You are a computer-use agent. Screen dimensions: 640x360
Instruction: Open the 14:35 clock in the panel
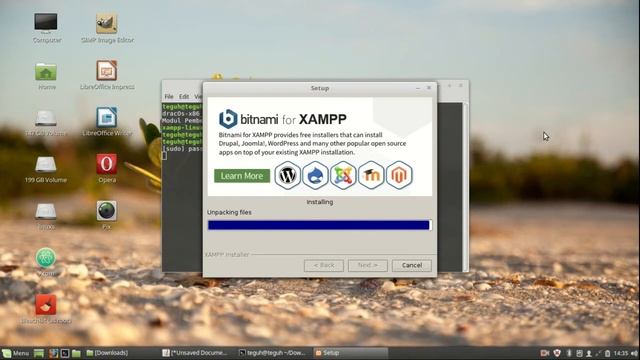point(621,353)
